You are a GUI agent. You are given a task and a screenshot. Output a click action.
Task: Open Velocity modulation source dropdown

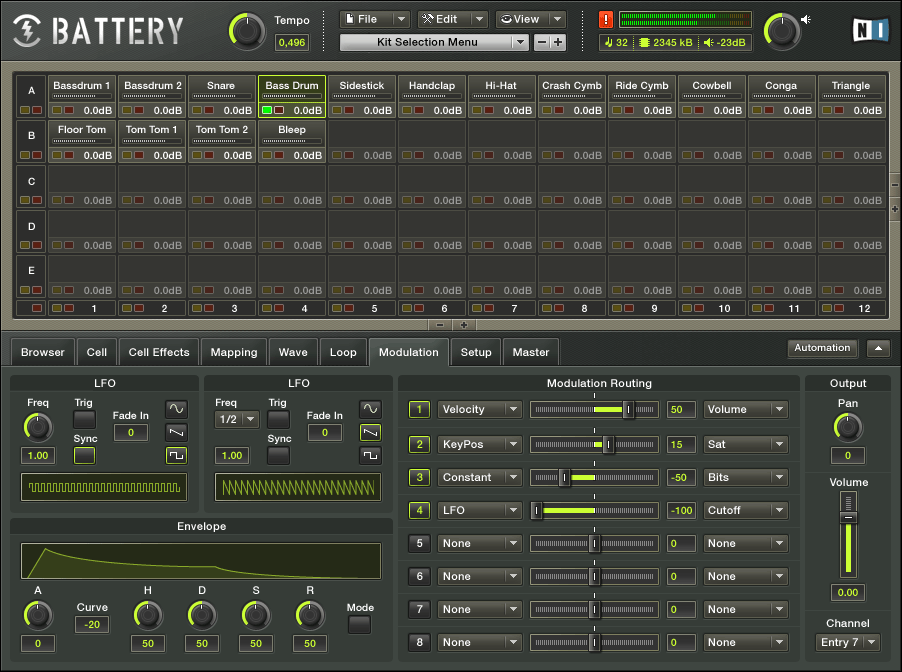click(x=480, y=410)
